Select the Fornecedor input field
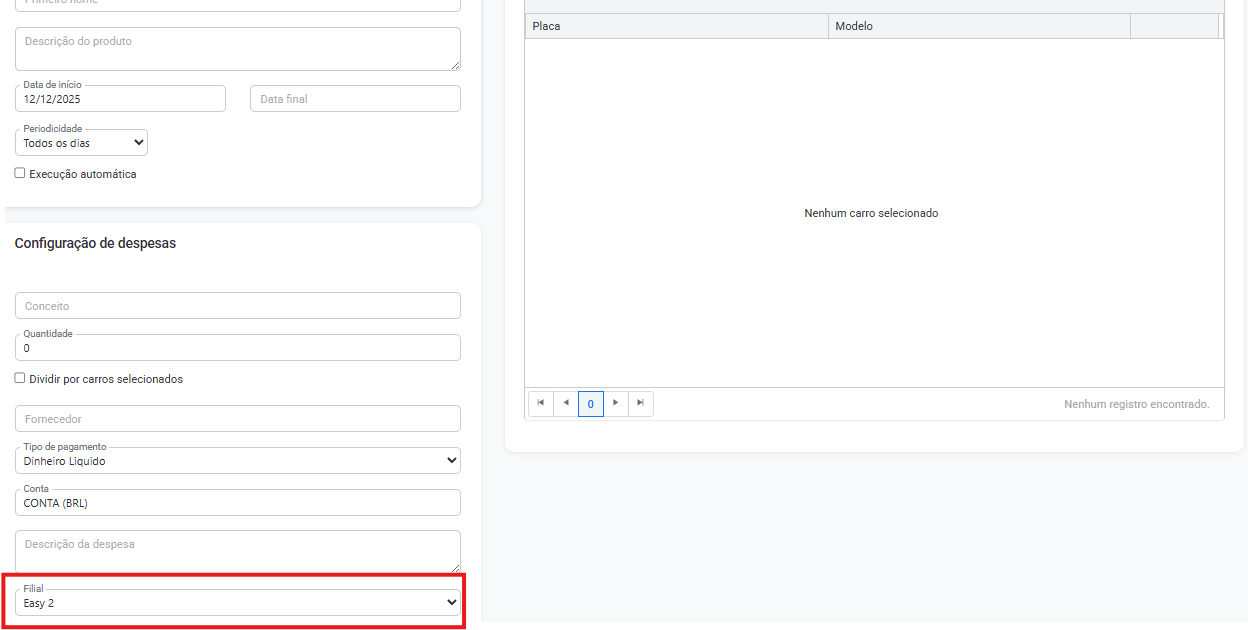1248x630 pixels. point(238,419)
